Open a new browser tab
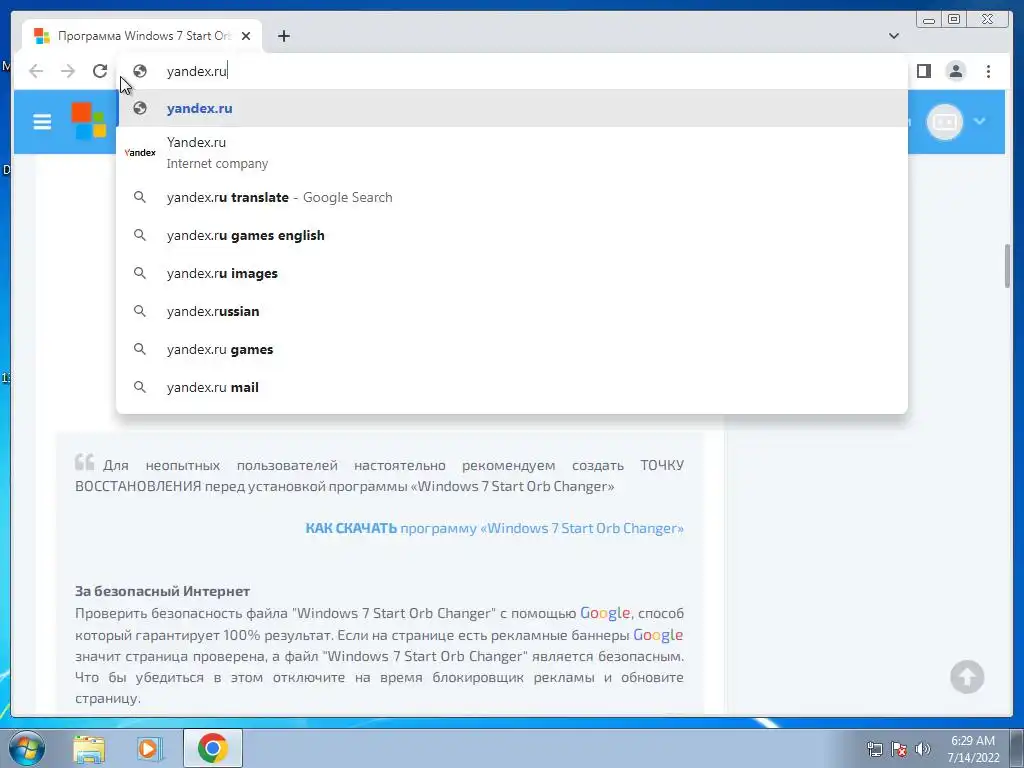Screen dimensions: 1024x768 (x=283, y=36)
